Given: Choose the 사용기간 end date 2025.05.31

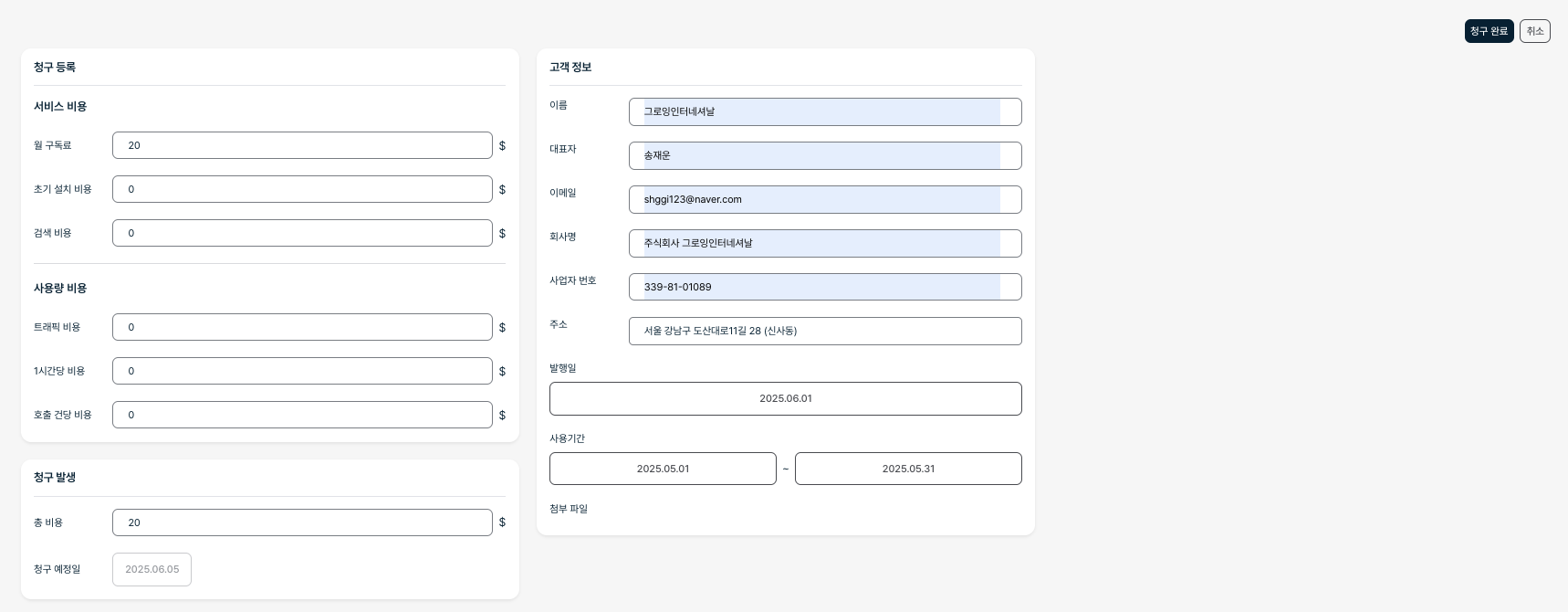Looking at the screenshot, I should point(908,469).
